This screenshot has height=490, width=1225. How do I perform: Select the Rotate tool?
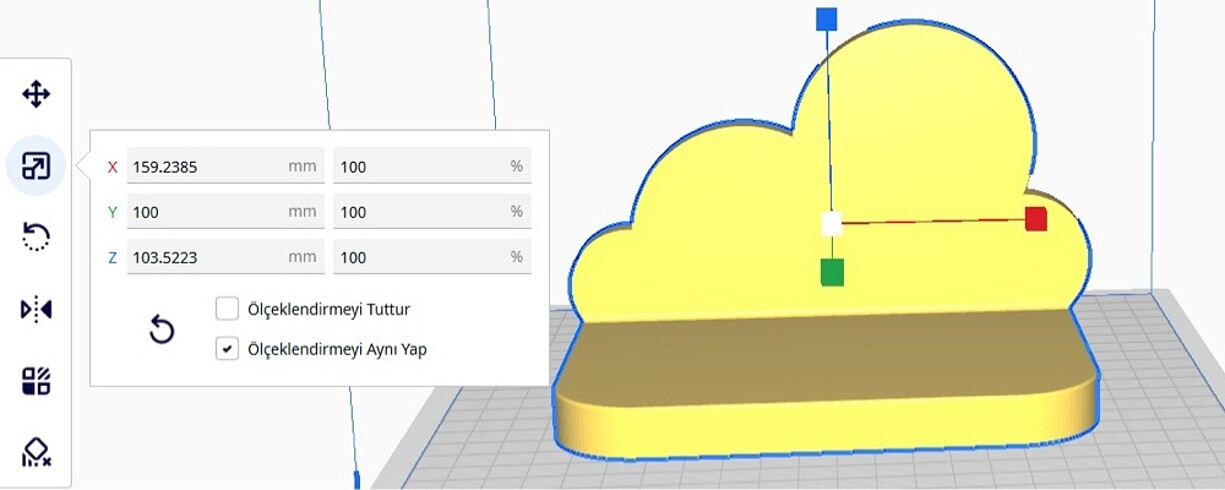tap(36, 237)
